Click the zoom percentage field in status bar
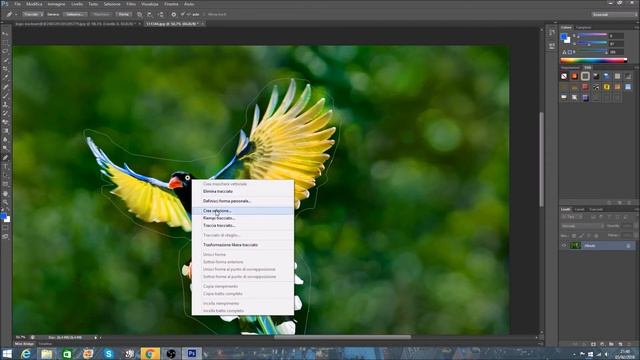The height and width of the screenshot is (360, 640). pos(20,338)
